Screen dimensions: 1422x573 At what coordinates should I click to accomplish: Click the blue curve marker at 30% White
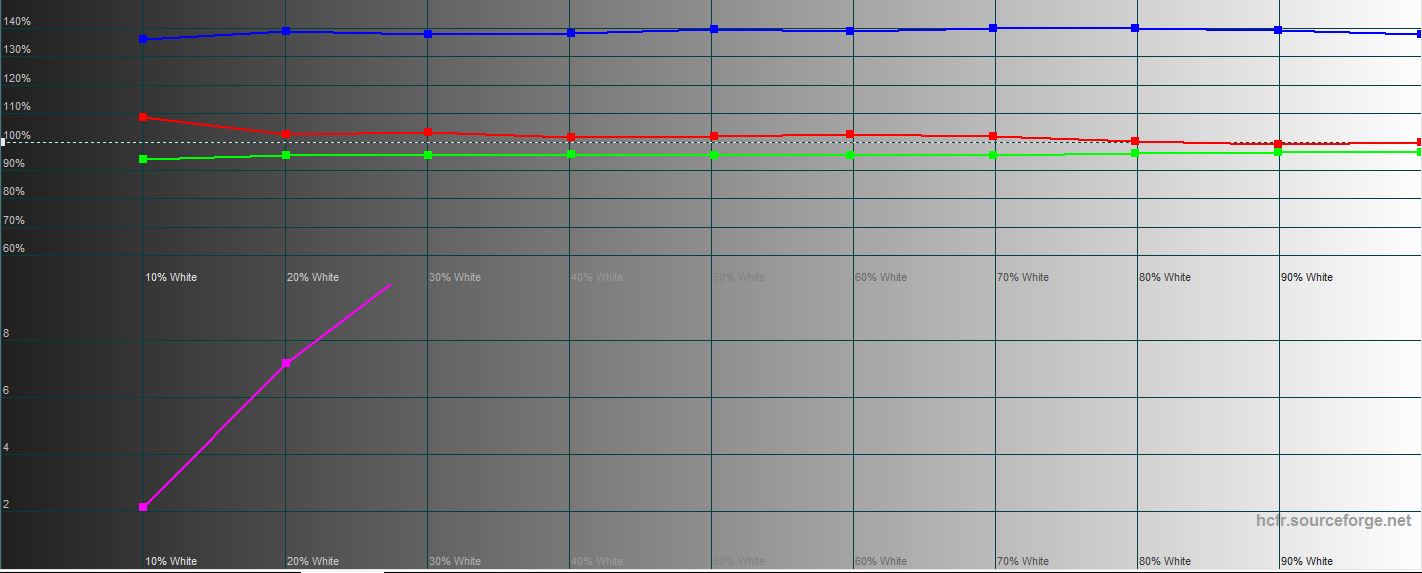428,34
